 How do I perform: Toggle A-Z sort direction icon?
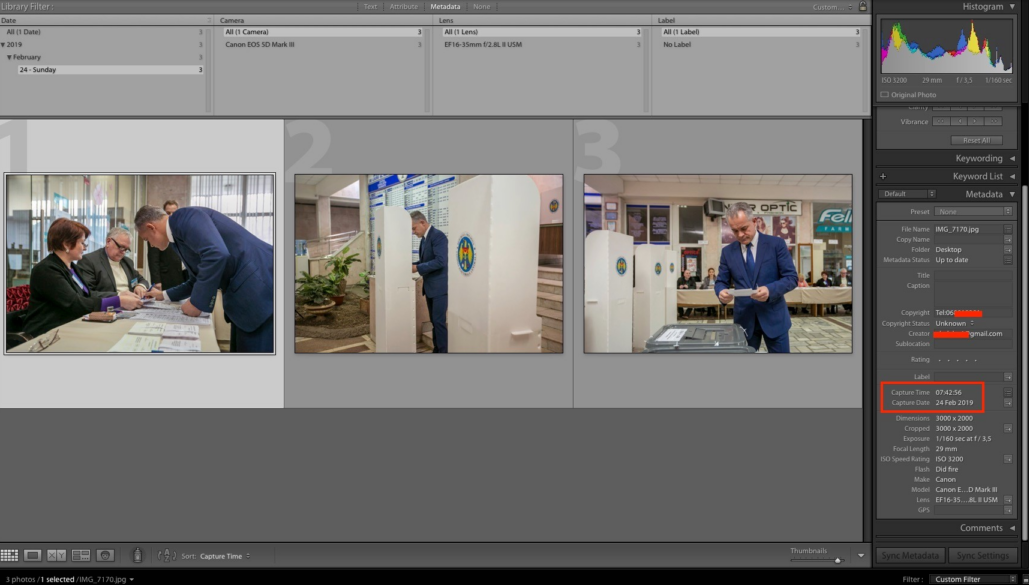167,555
